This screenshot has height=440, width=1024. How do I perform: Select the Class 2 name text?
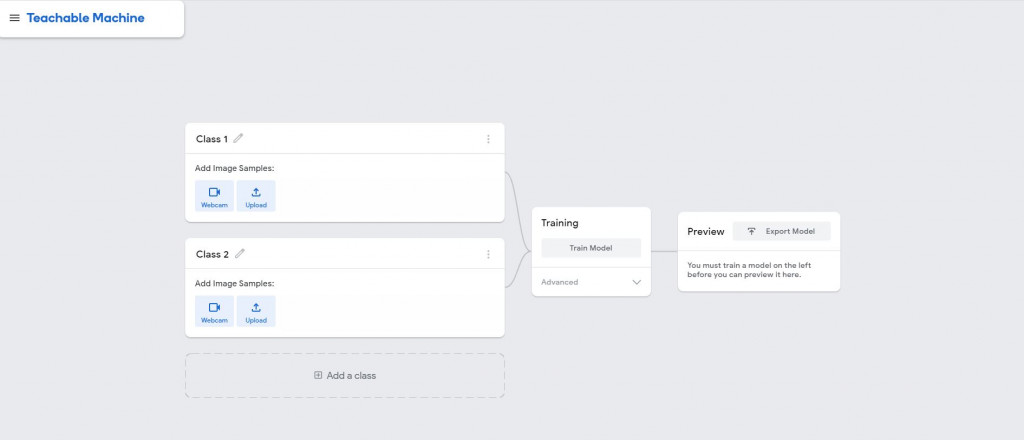[x=212, y=254]
